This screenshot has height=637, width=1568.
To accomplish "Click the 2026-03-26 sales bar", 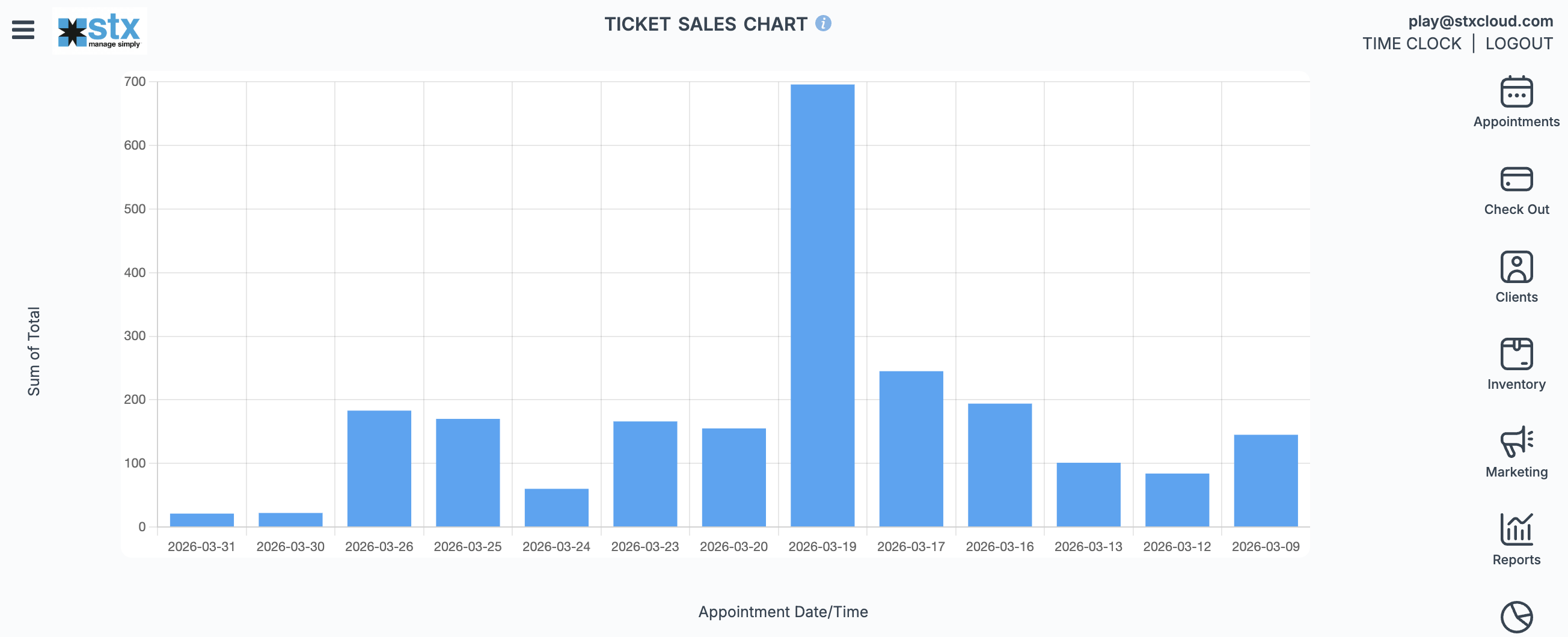I will [x=379, y=468].
